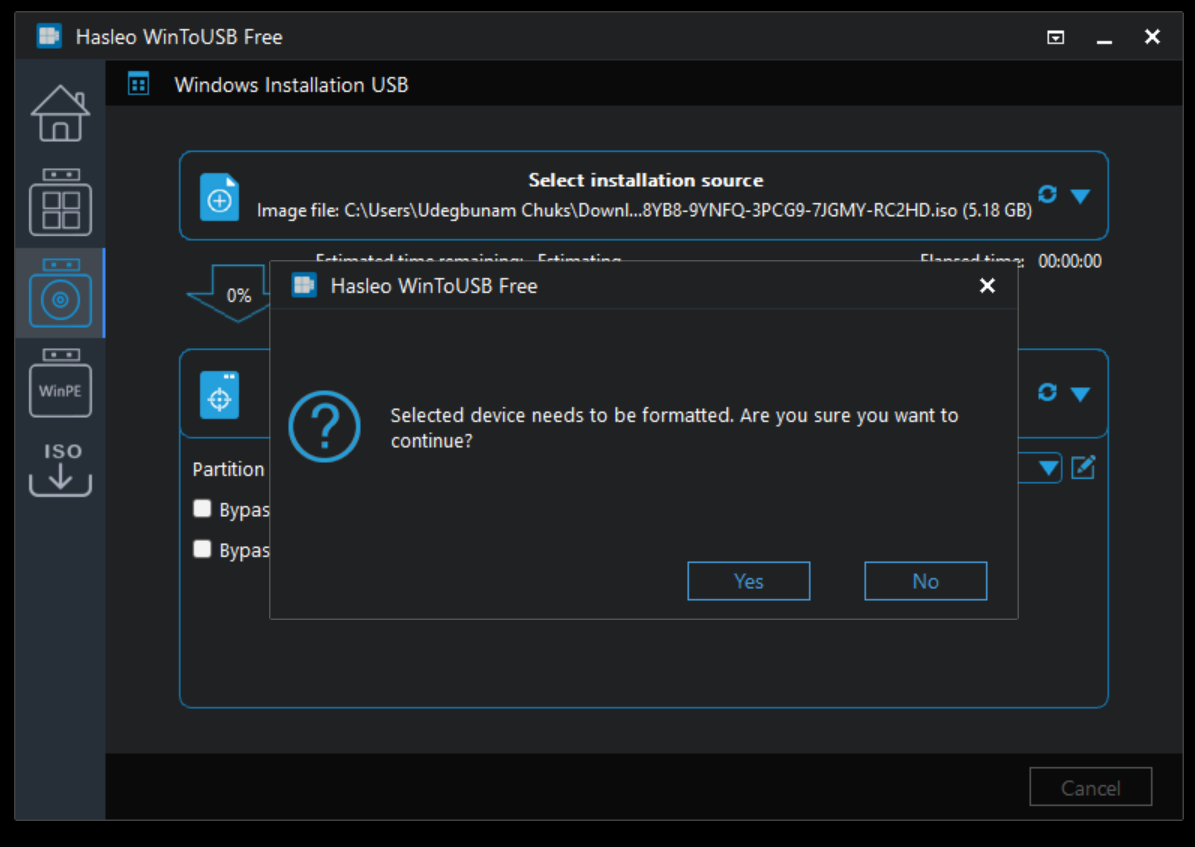Viewport: 1195px width, 847px height.
Task: Click the edit partition pencil icon
Action: point(1083,467)
